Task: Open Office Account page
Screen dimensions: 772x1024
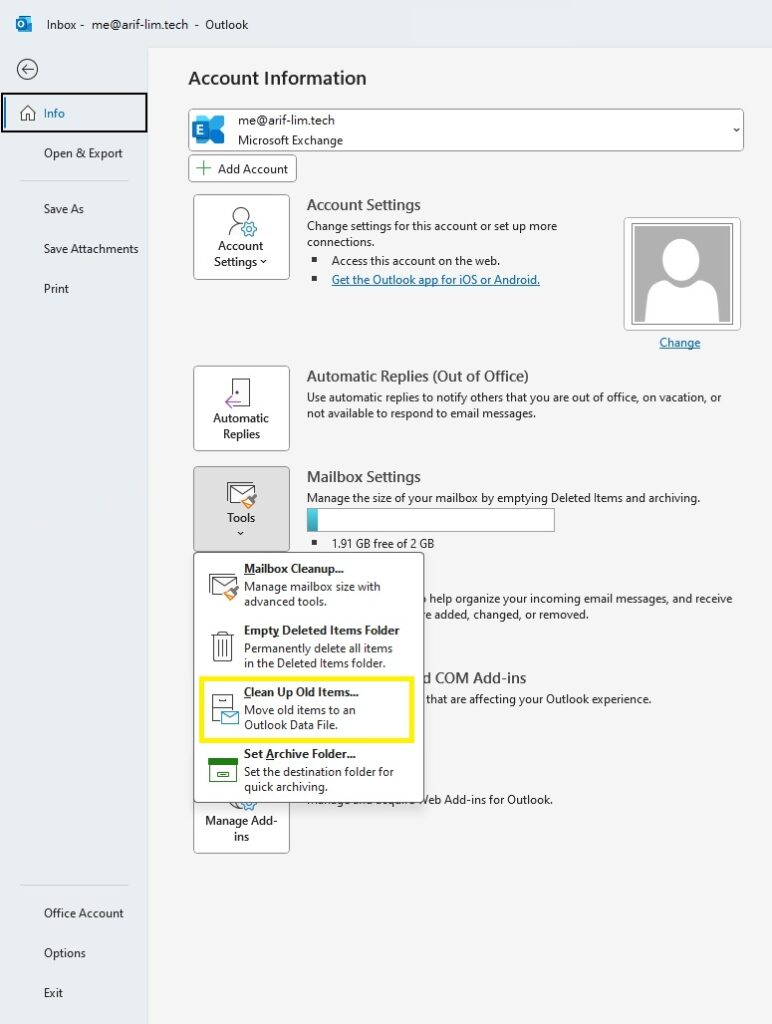Action: coord(83,913)
